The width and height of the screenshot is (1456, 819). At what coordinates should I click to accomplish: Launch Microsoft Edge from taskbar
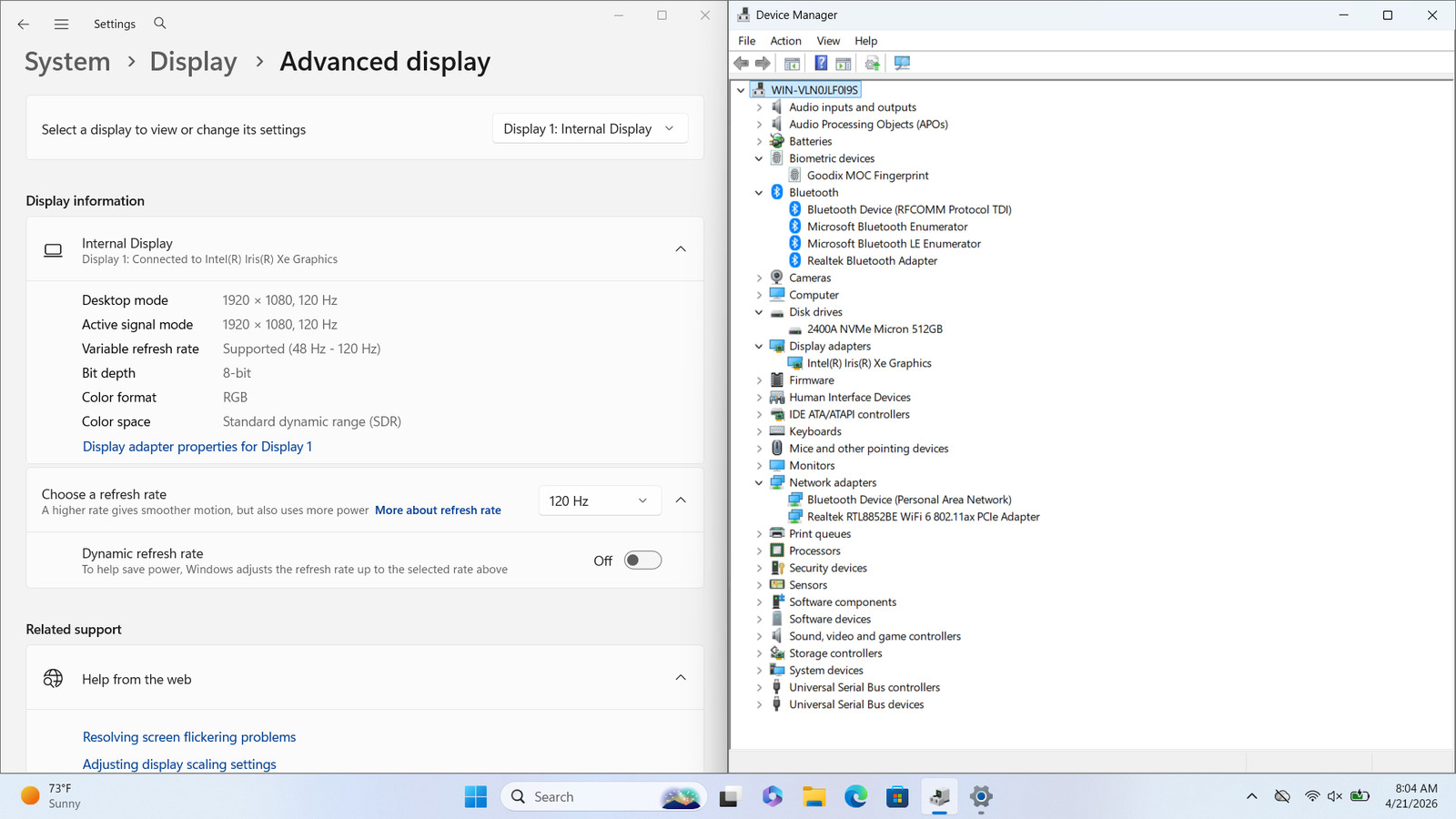855,797
